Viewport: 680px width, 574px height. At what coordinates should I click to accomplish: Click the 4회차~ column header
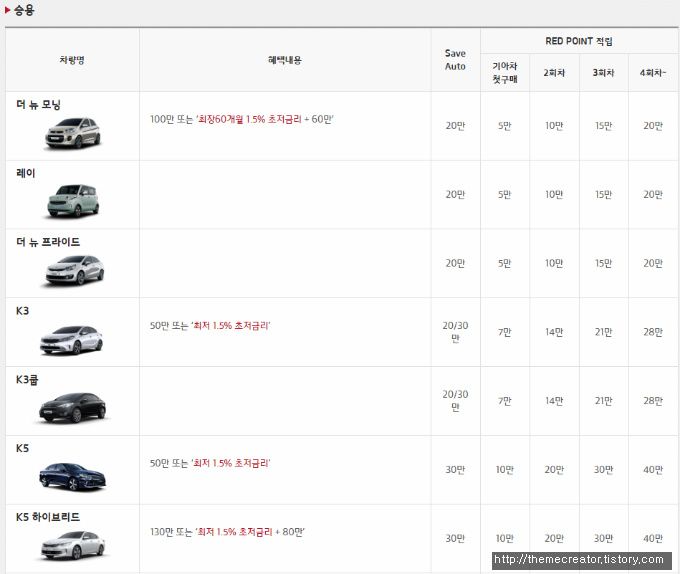tap(653, 73)
